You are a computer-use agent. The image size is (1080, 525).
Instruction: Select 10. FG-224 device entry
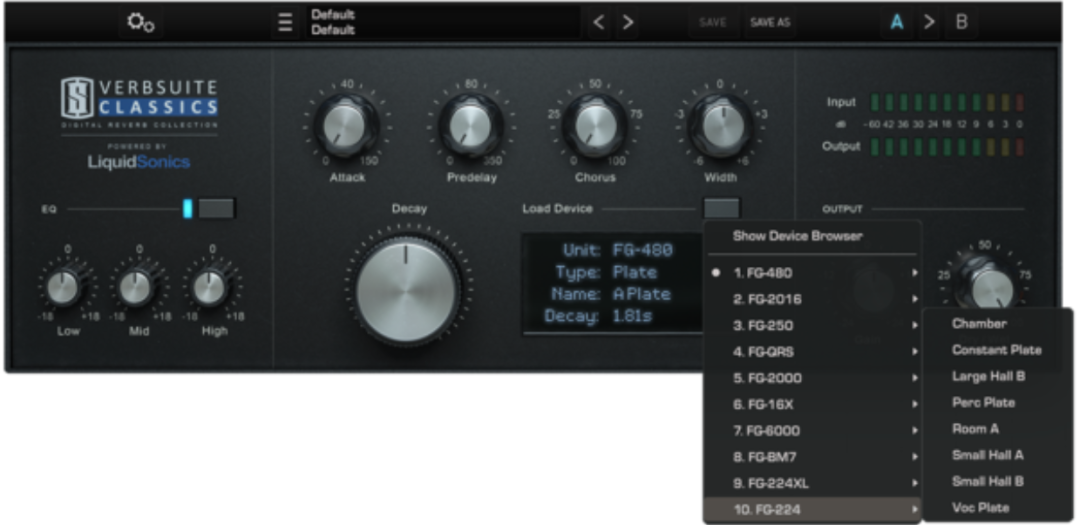click(811, 510)
